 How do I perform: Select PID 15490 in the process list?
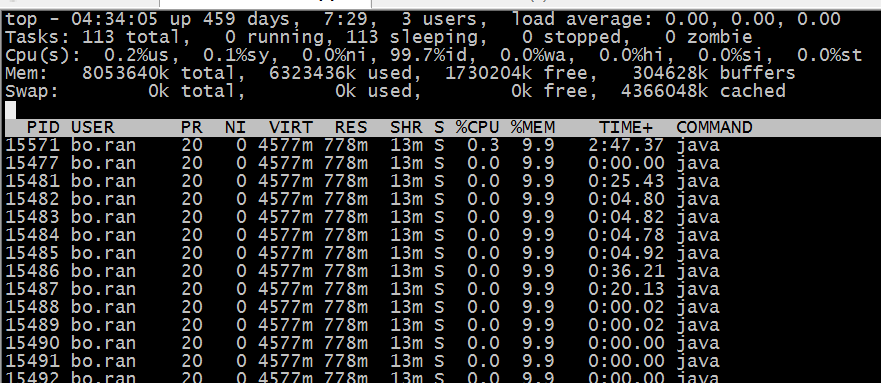coord(33,343)
